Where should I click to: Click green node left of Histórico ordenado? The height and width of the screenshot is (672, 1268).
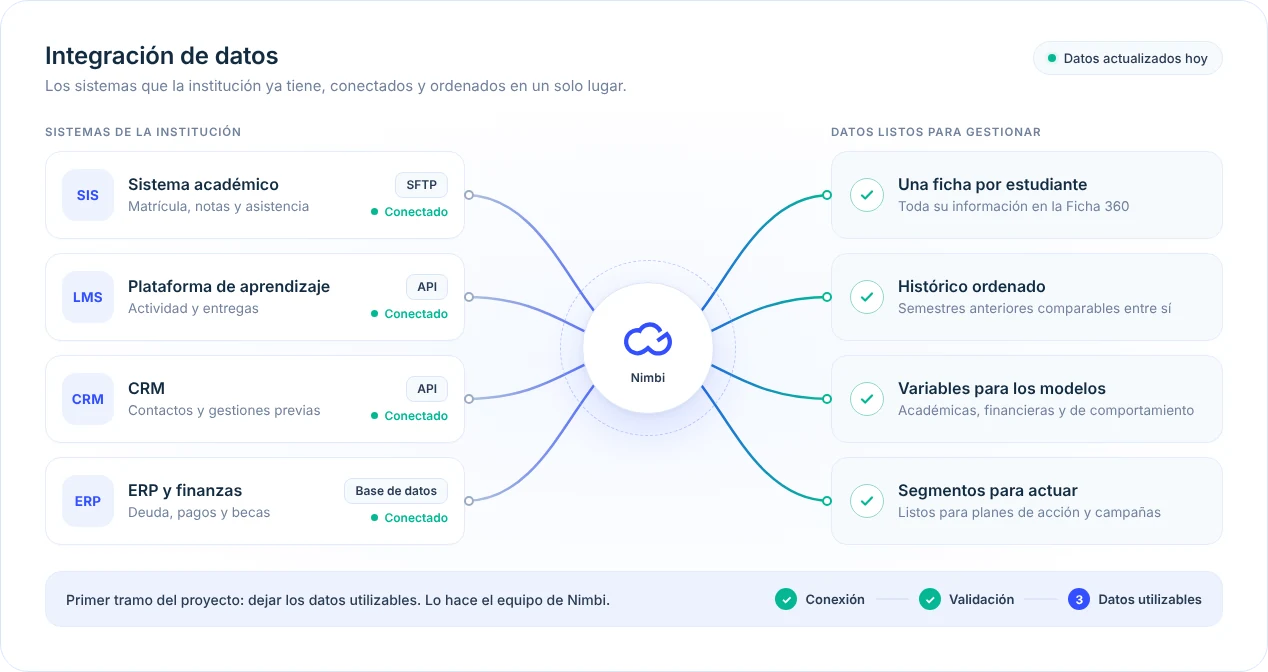(827, 297)
